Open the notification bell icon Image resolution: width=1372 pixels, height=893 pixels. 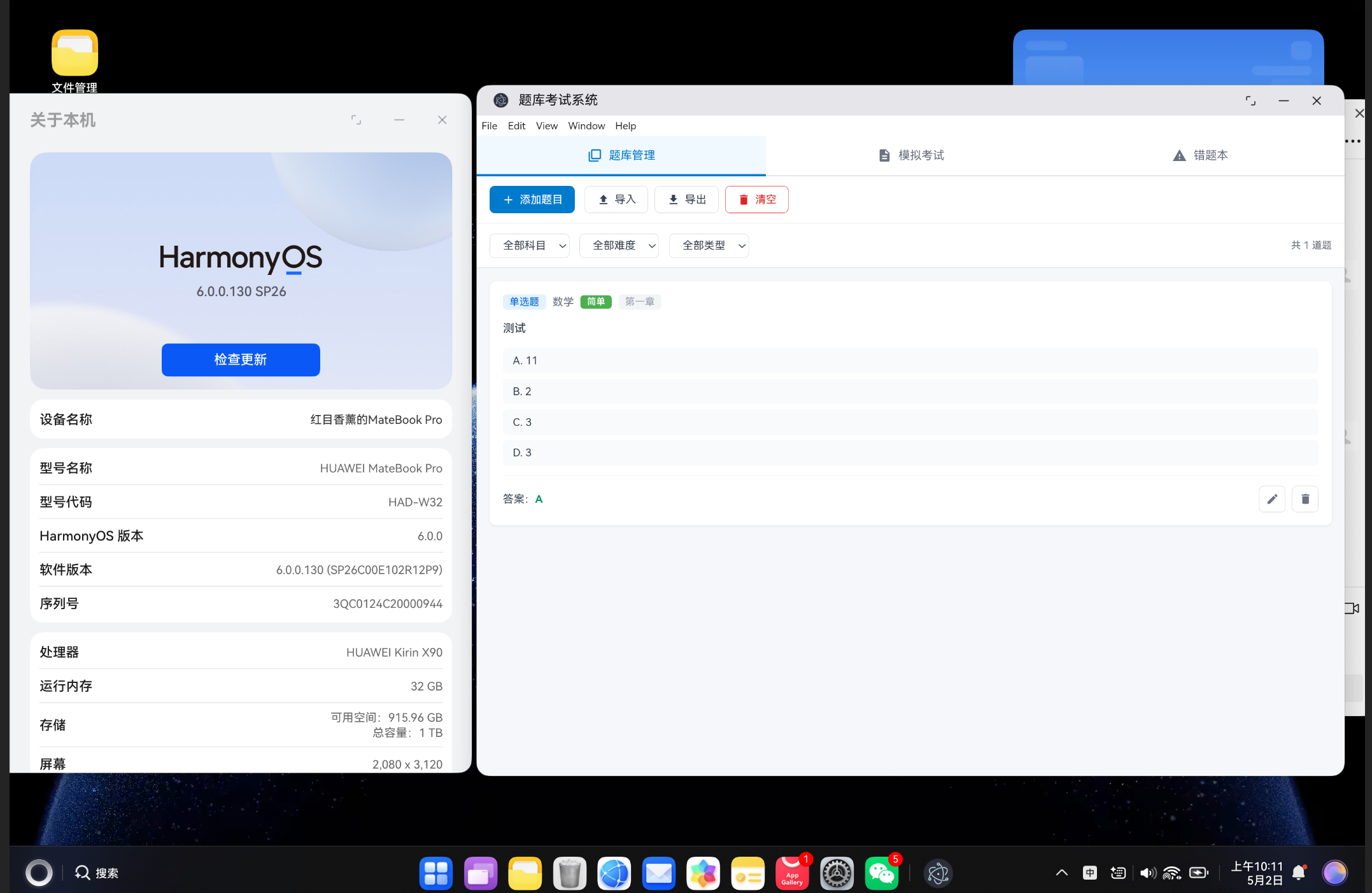[x=1299, y=873]
